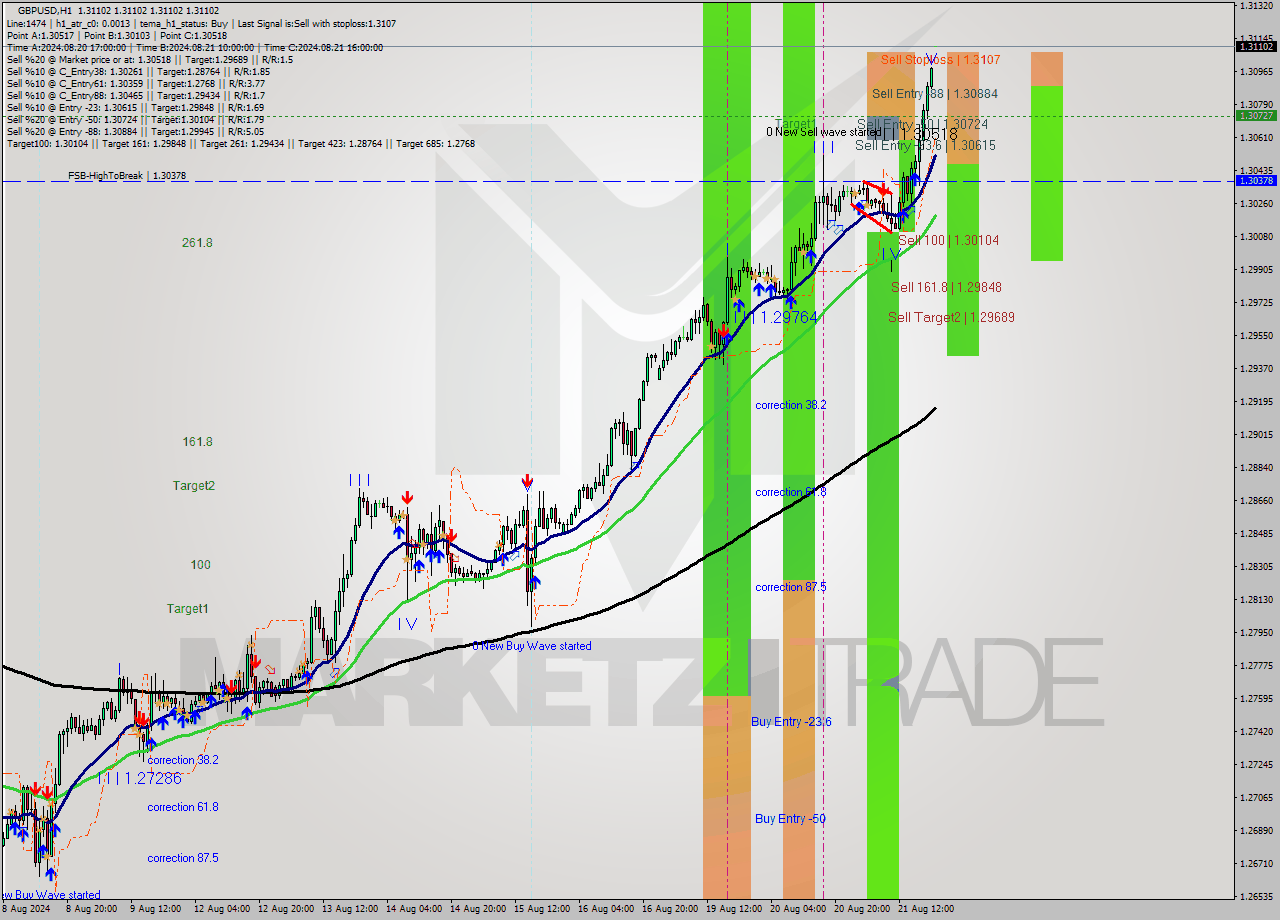The height and width of the screenshot is (920, 1280).
Task: Select the 'Sell Target2 | 1.29689' label
Action: (x=951, y=317)
